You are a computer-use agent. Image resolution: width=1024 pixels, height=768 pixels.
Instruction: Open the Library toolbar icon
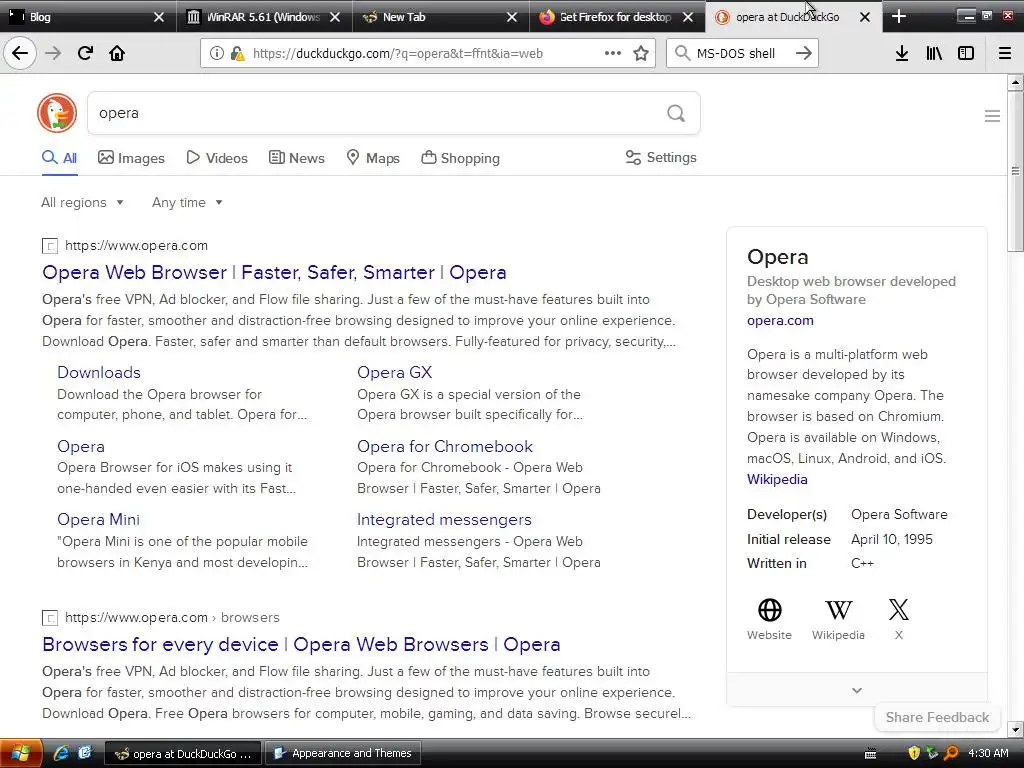934,53
